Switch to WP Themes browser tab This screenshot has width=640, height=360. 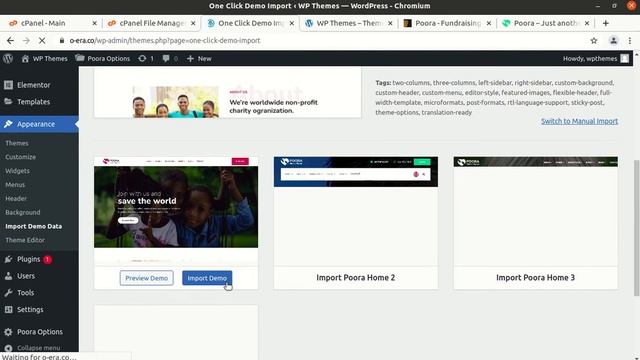point(349,23)
